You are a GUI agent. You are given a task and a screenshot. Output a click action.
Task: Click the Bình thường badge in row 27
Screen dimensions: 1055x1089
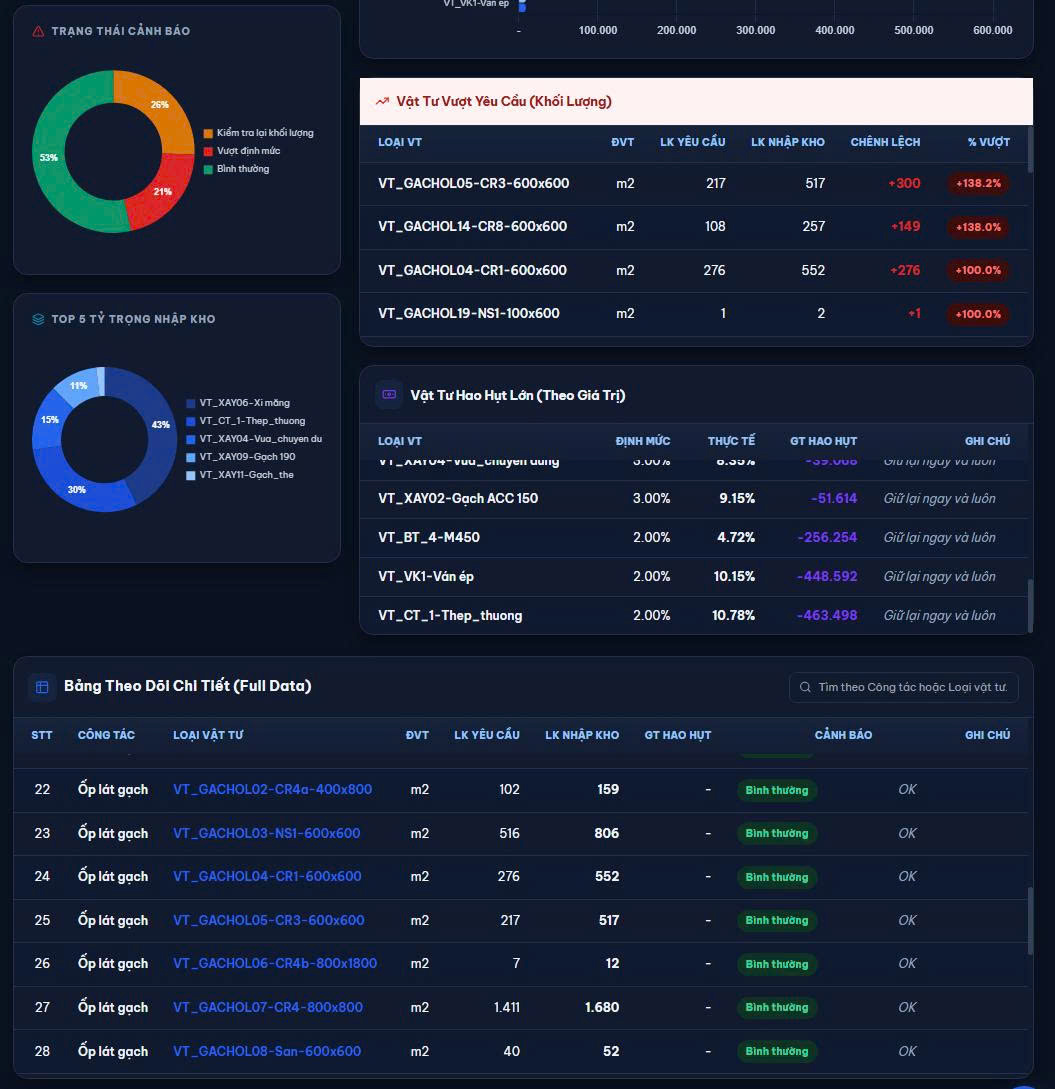click(x=776, y=1008)
